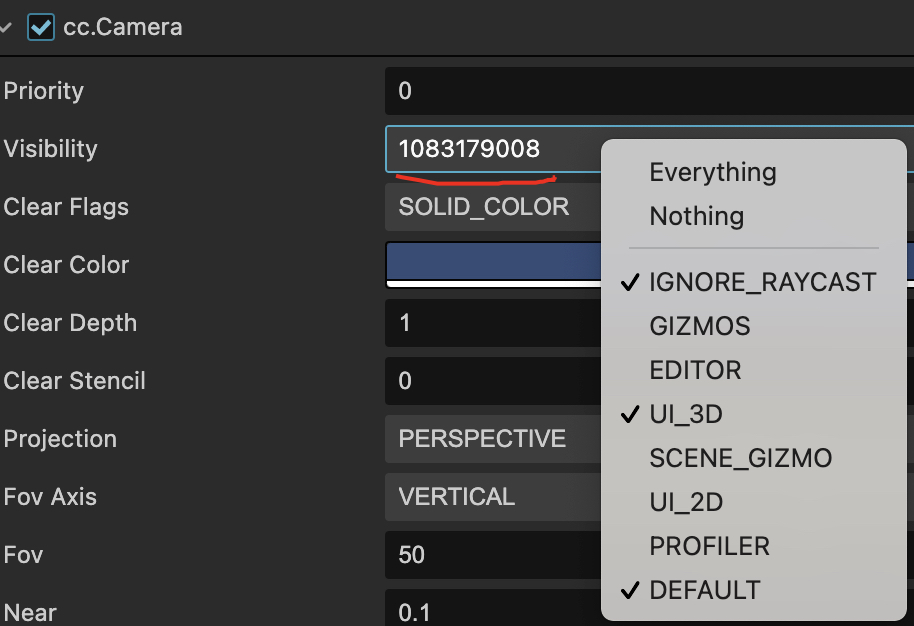This screenshot has width=914, height=626.
Task: Uncheck the IGNORE_RAYCAST layer option
Action: tap(762, 282)
